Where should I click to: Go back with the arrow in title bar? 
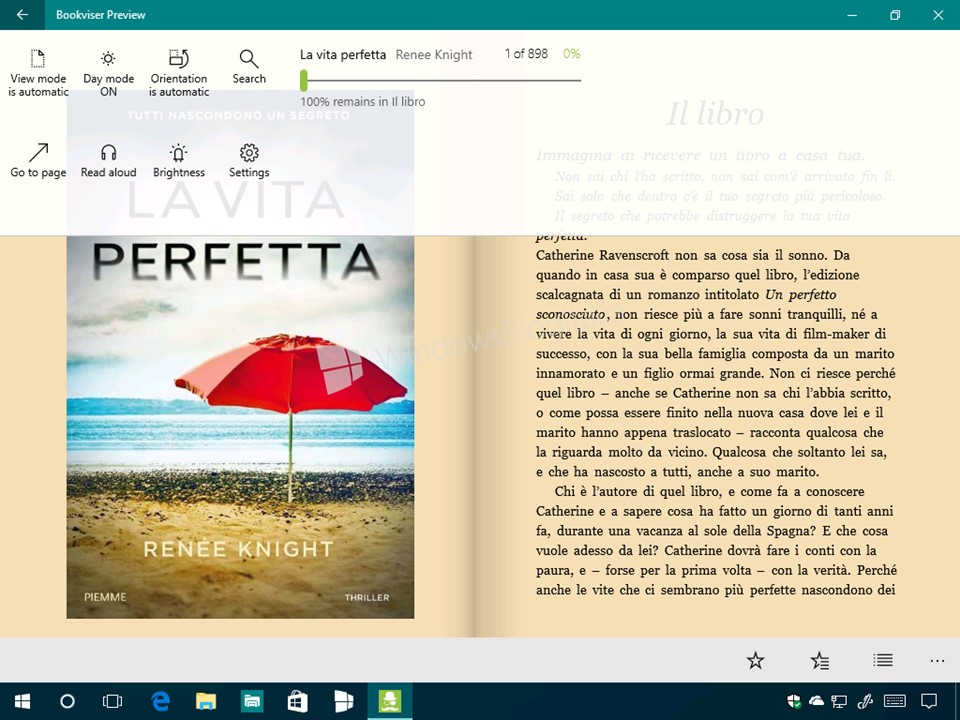[x=22, y=15]
